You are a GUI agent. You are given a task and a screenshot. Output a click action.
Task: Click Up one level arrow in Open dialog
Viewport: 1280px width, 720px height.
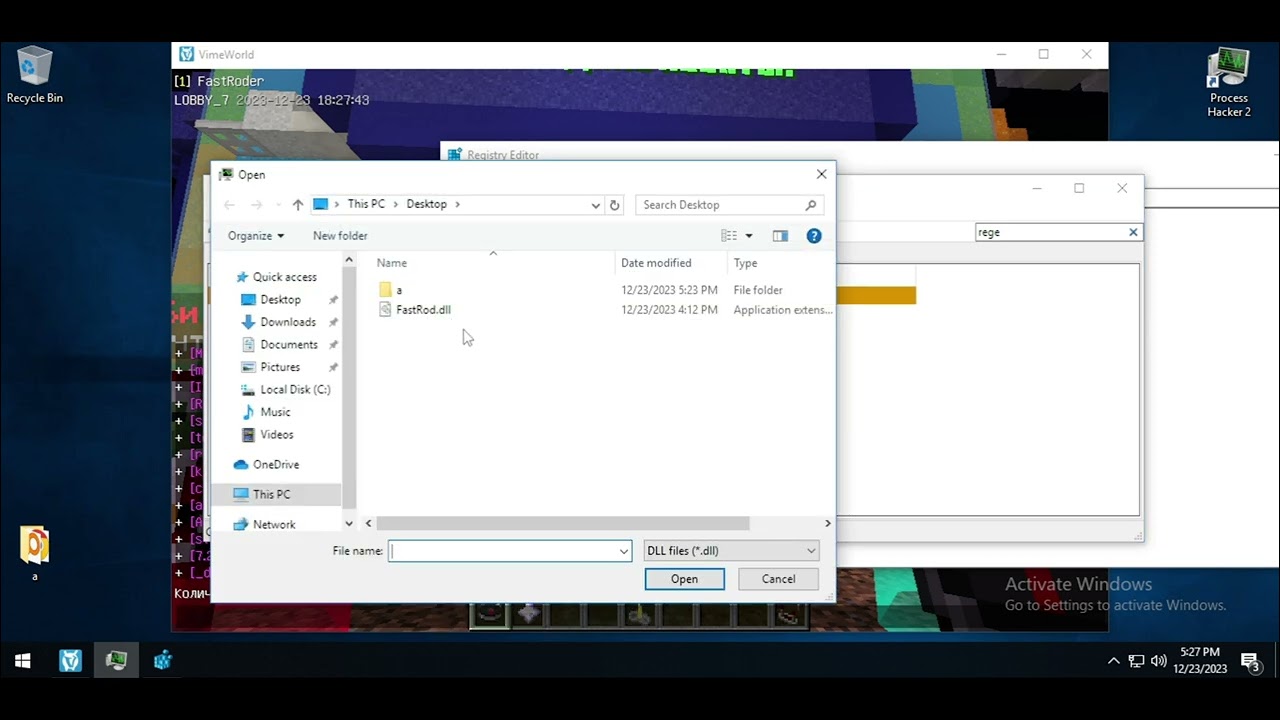(x=297, y=205)
